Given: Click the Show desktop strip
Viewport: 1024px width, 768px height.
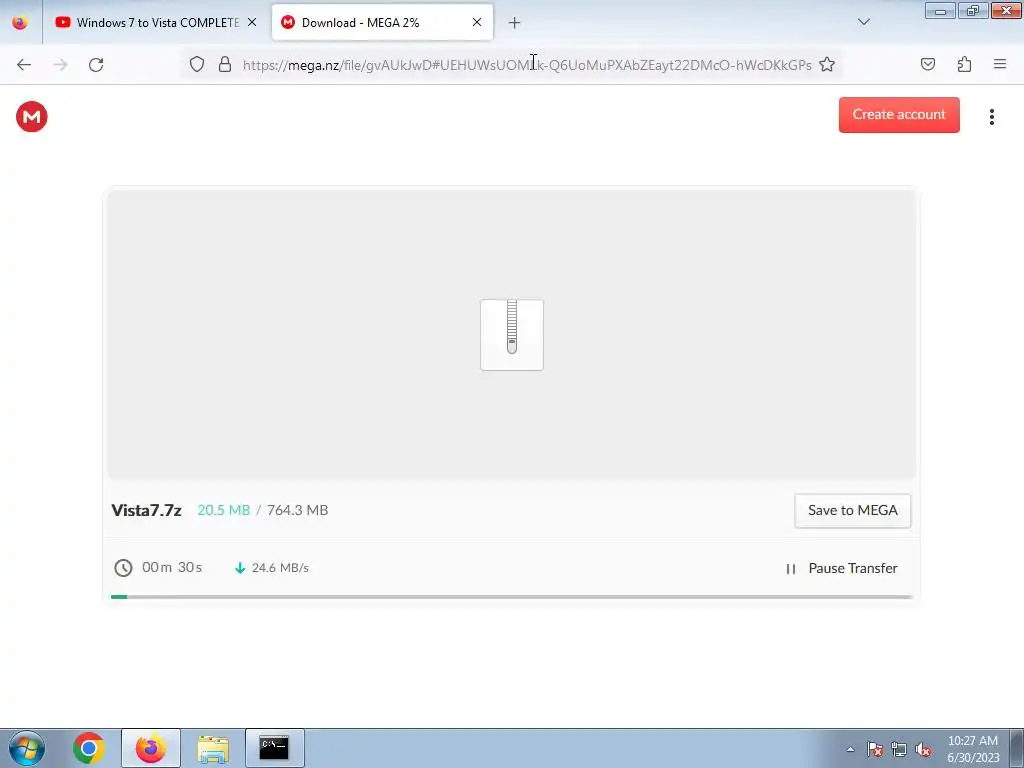Looking at the screenshot, I should click(x=1017, y=748).
